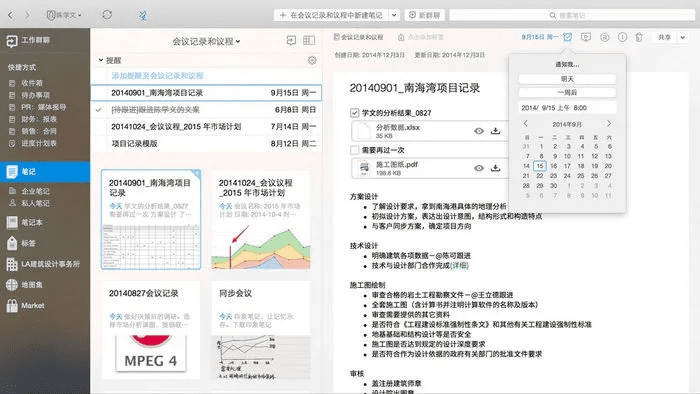Set reminder for 一周后
Screen dimensions: 700x394
point(567,93)
